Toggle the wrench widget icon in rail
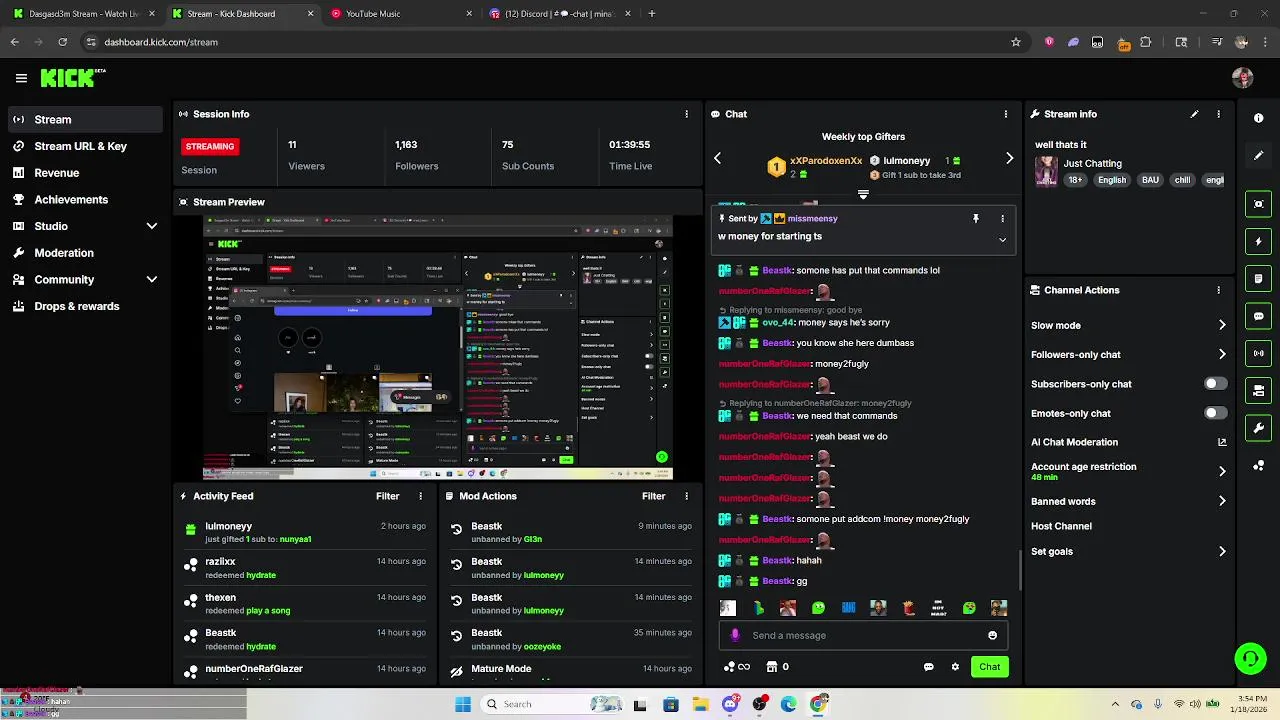1280x720 pixels. pyautogui.click(x=1259, y=428)
